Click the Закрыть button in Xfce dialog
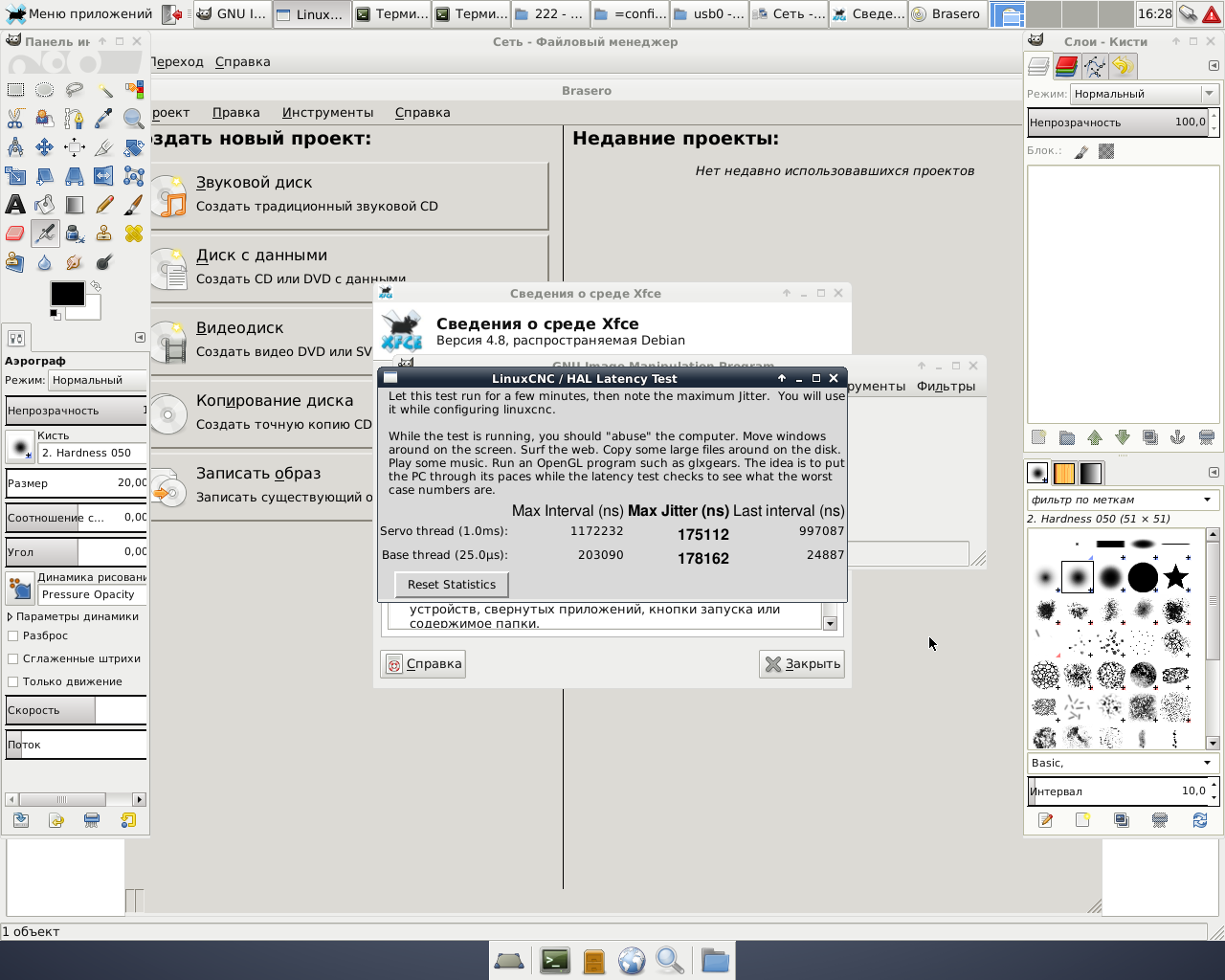The image size is (1225, 980). click(802, 664)
